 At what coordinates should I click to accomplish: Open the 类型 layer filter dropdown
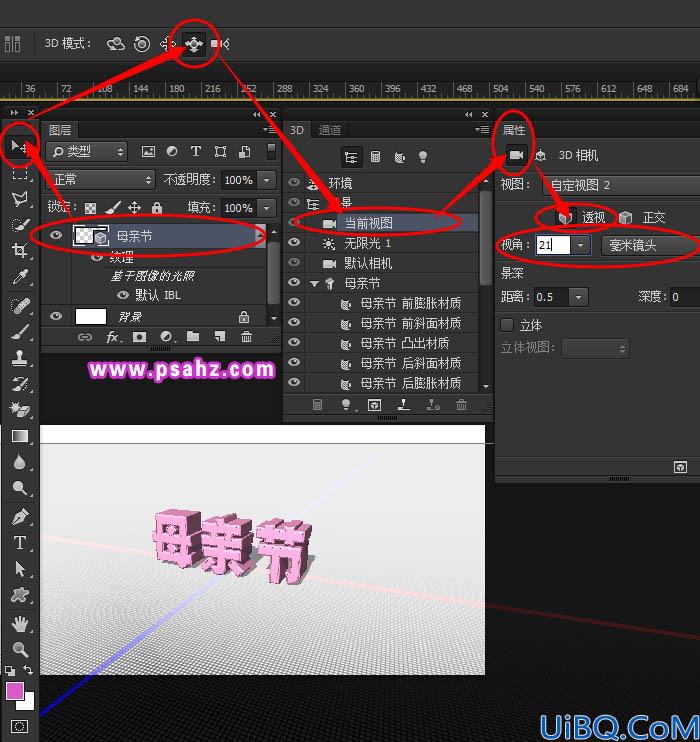[87, 152]
